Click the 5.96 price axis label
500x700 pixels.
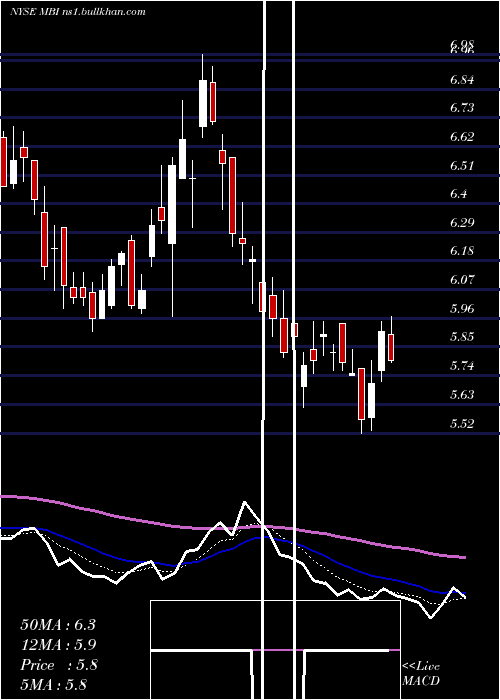pyautogui.click(x=462, y=308)
